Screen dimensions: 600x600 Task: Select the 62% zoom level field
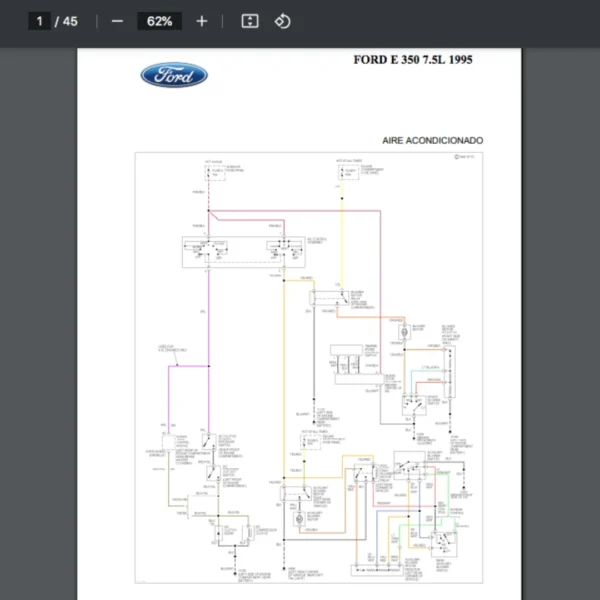tap(159, 21)
